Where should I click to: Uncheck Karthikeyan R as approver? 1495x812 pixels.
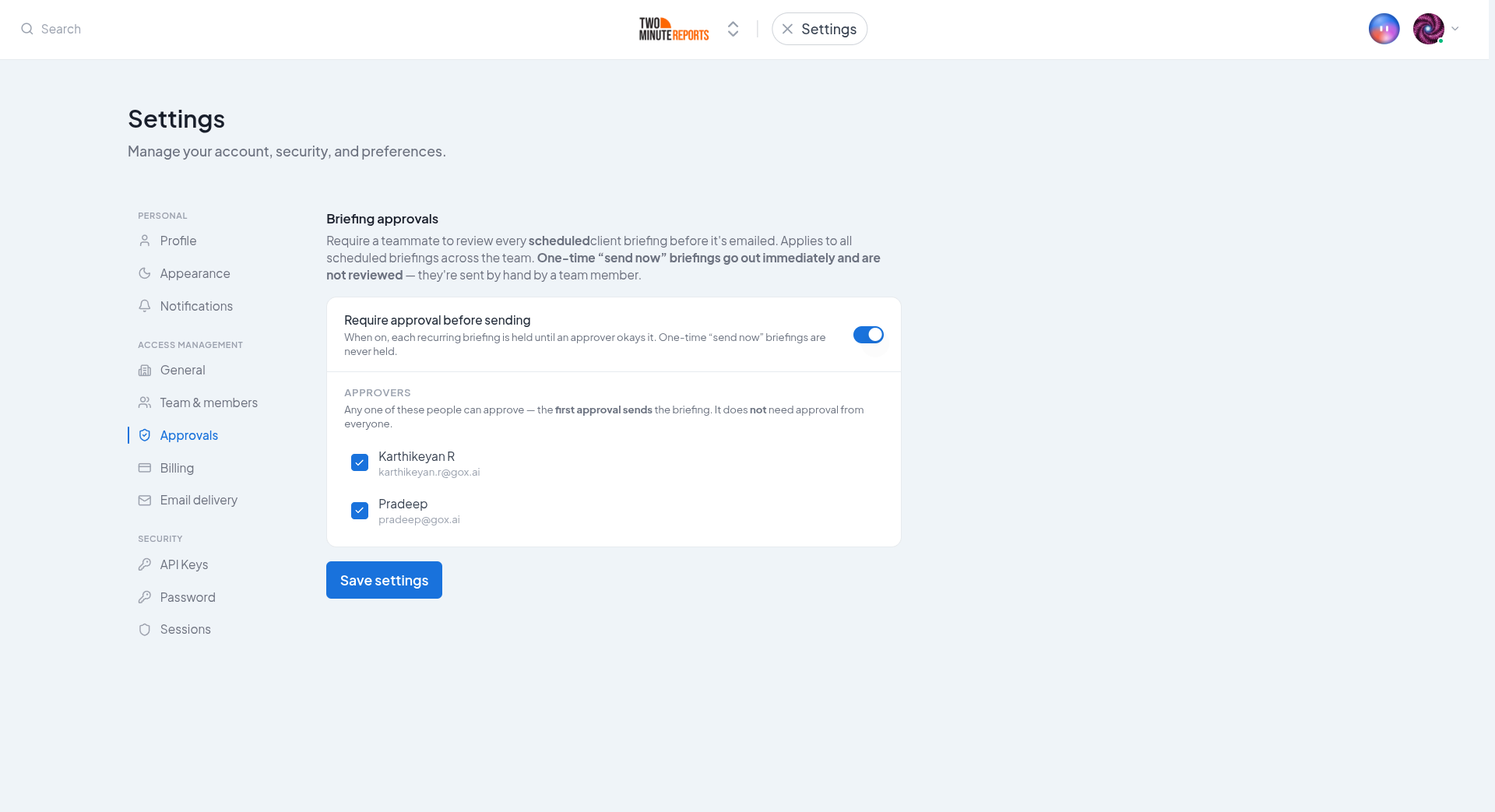pyautogui.click(x=360, y=462)
